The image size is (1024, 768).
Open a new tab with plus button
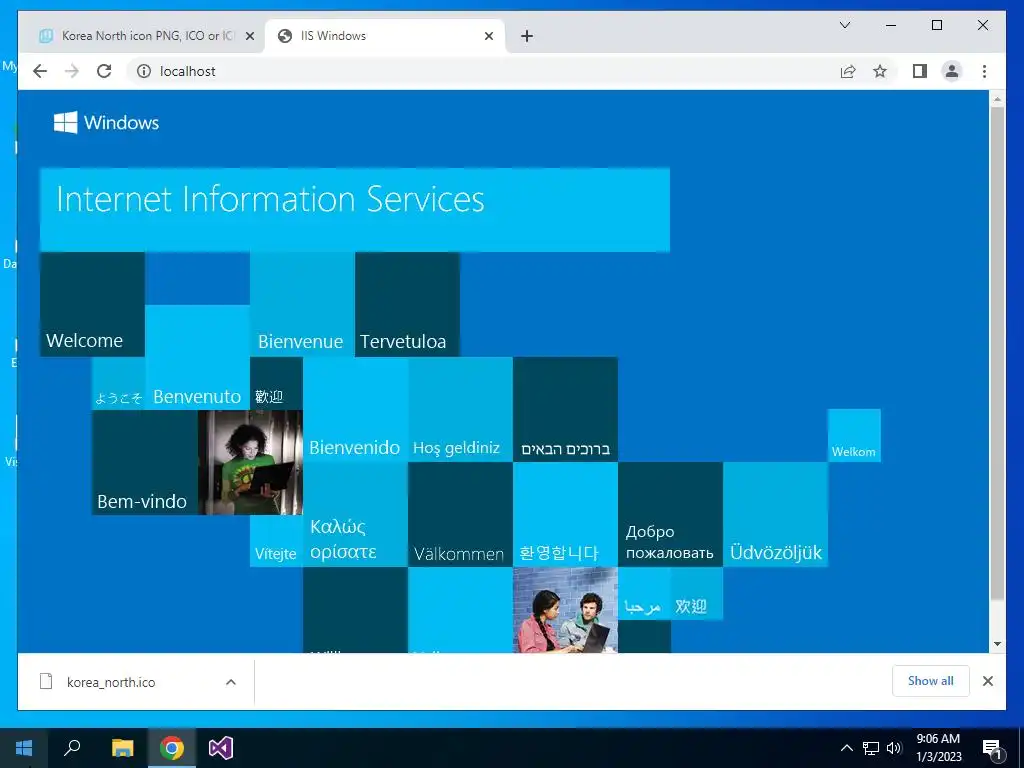(x=527, y=36)
